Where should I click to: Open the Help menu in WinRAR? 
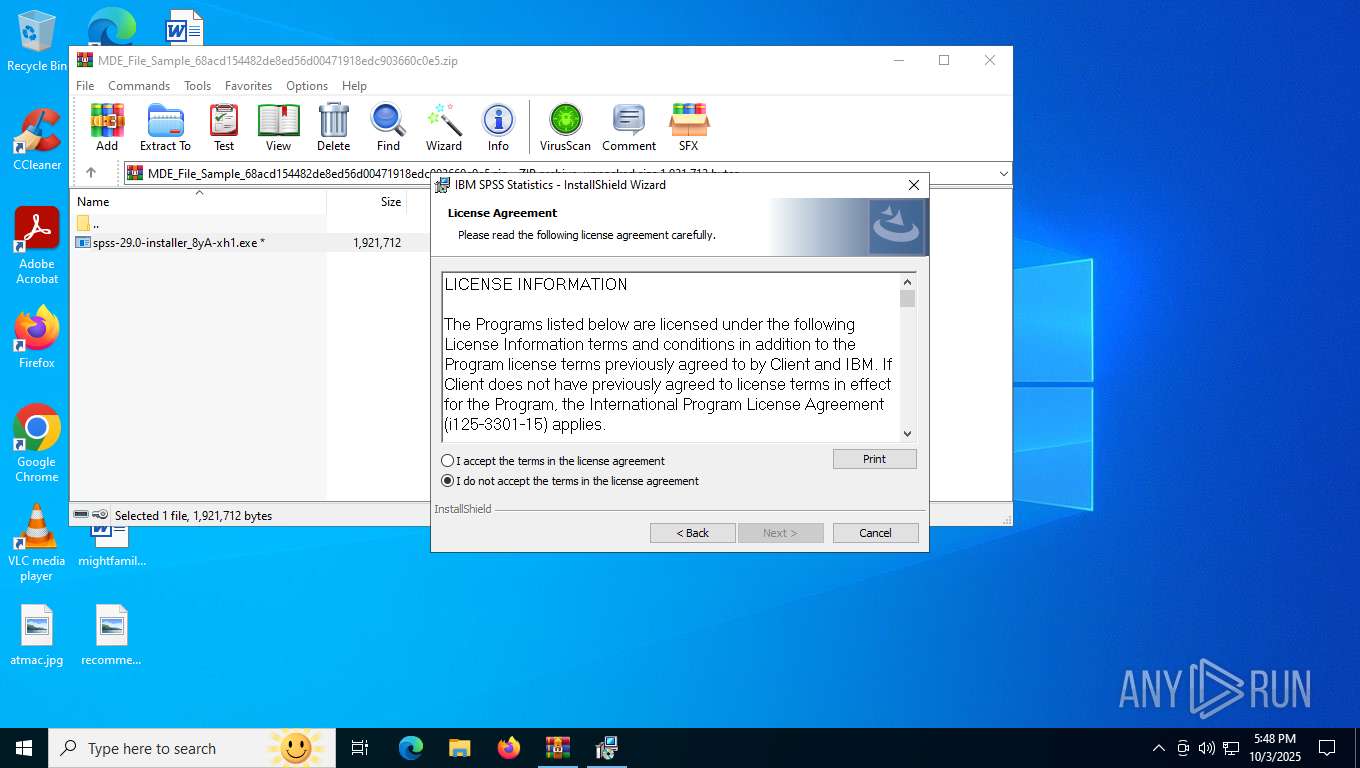354,86
